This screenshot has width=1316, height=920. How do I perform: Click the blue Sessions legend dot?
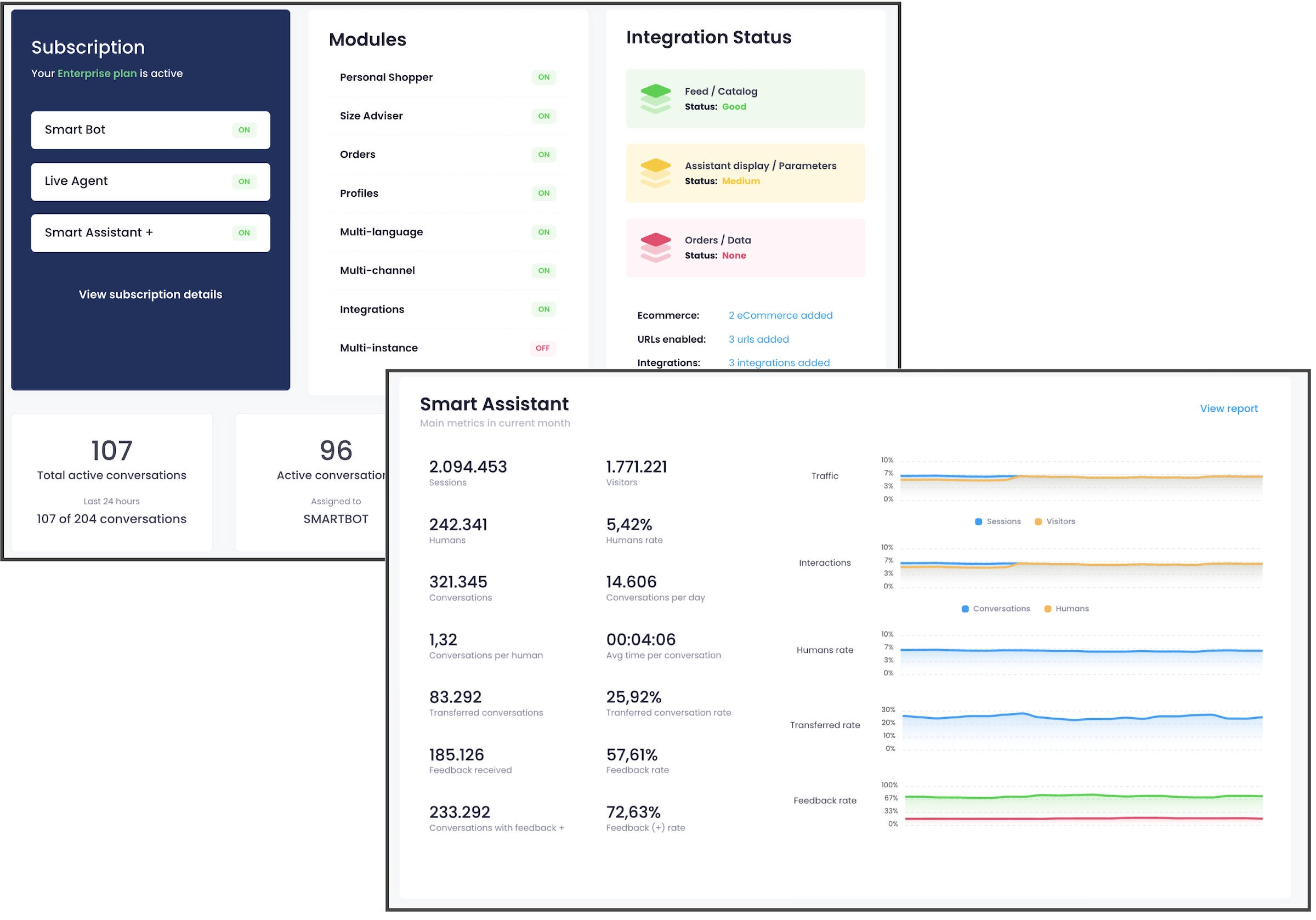(x=978, y=521)
